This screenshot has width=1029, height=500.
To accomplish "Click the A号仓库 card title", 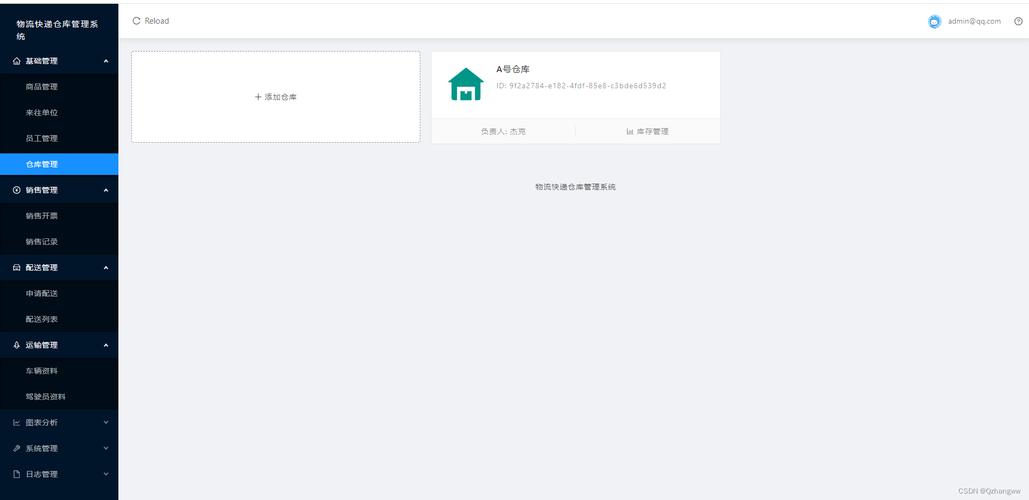I will 513,70.
